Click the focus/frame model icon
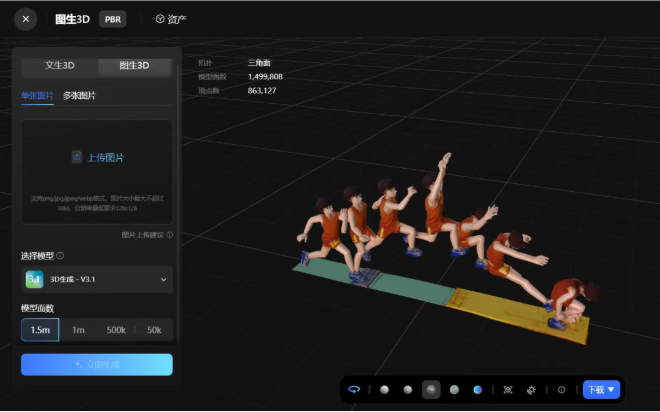This screenshot has width=660, height=412. [508, 390]
